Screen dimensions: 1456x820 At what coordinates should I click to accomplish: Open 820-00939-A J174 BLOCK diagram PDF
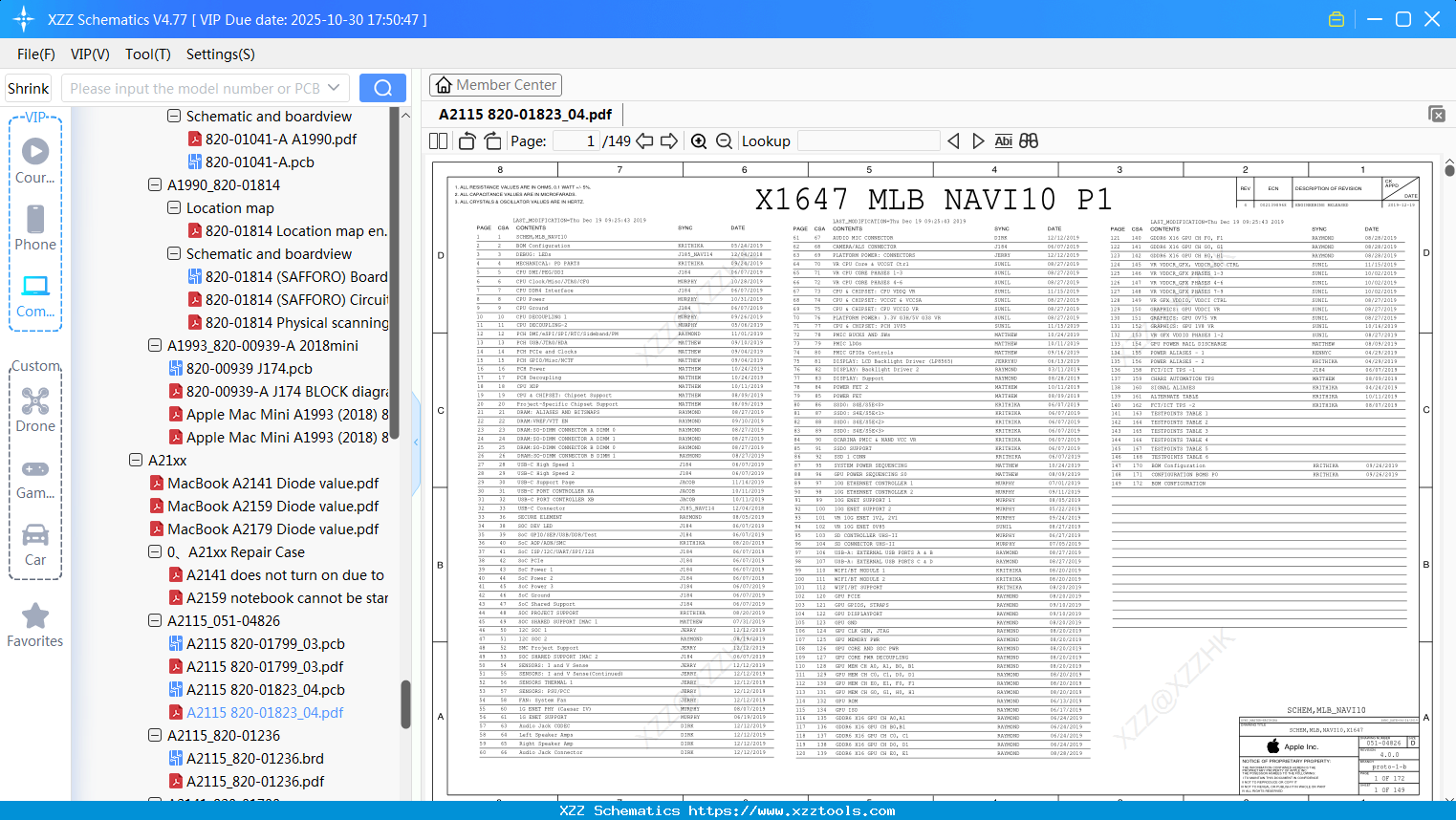[278, 391]
